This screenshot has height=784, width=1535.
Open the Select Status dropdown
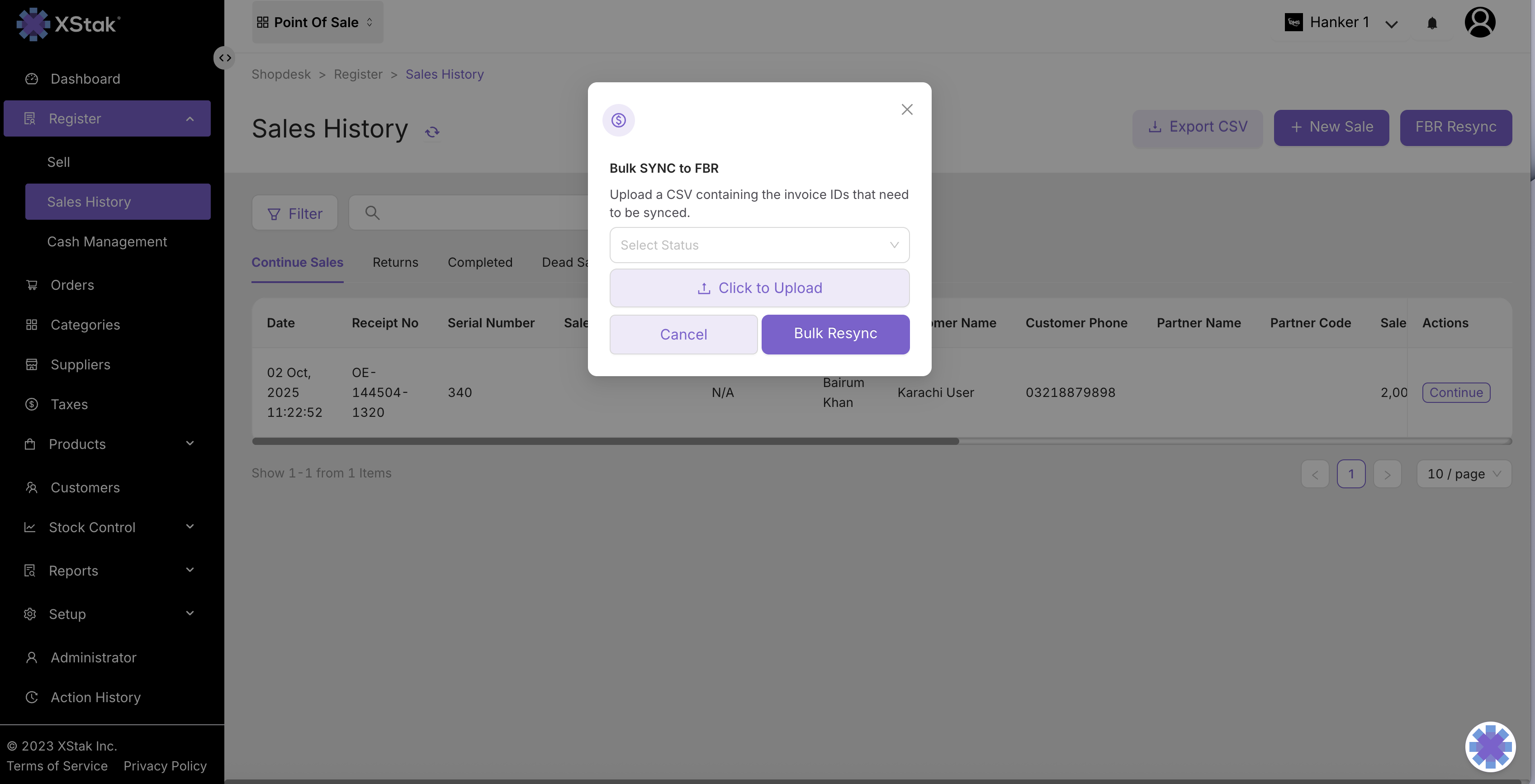[x=759, y=245]
